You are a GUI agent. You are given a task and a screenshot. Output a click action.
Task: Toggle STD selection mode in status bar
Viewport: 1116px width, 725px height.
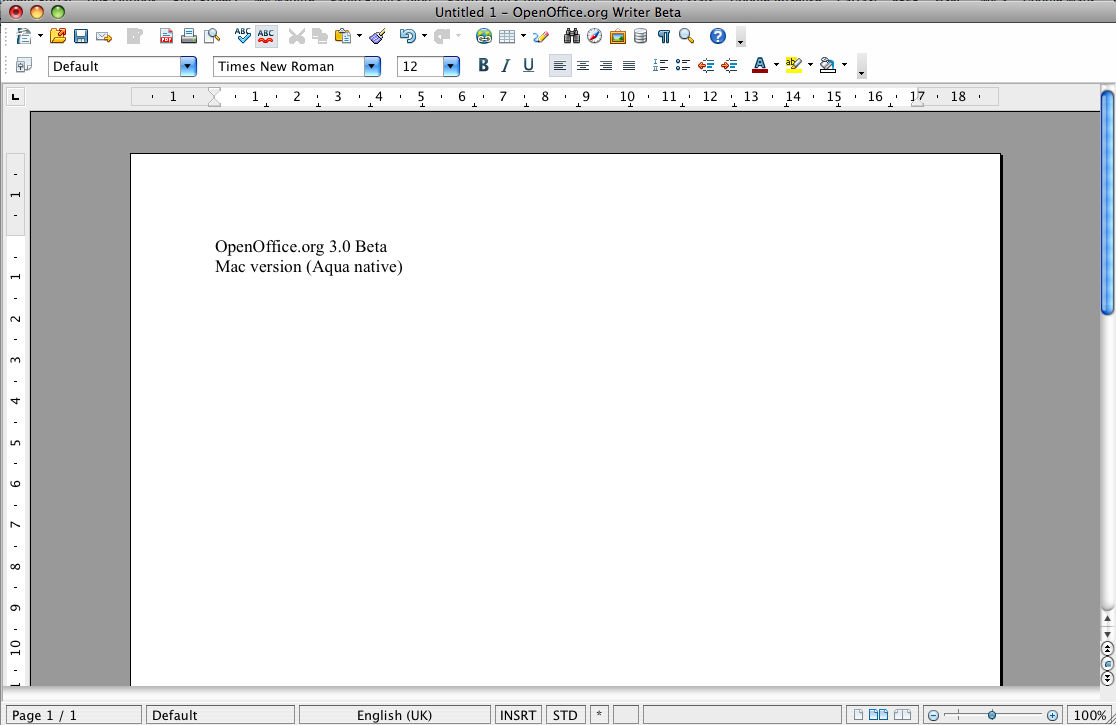(x=565, y=715)
